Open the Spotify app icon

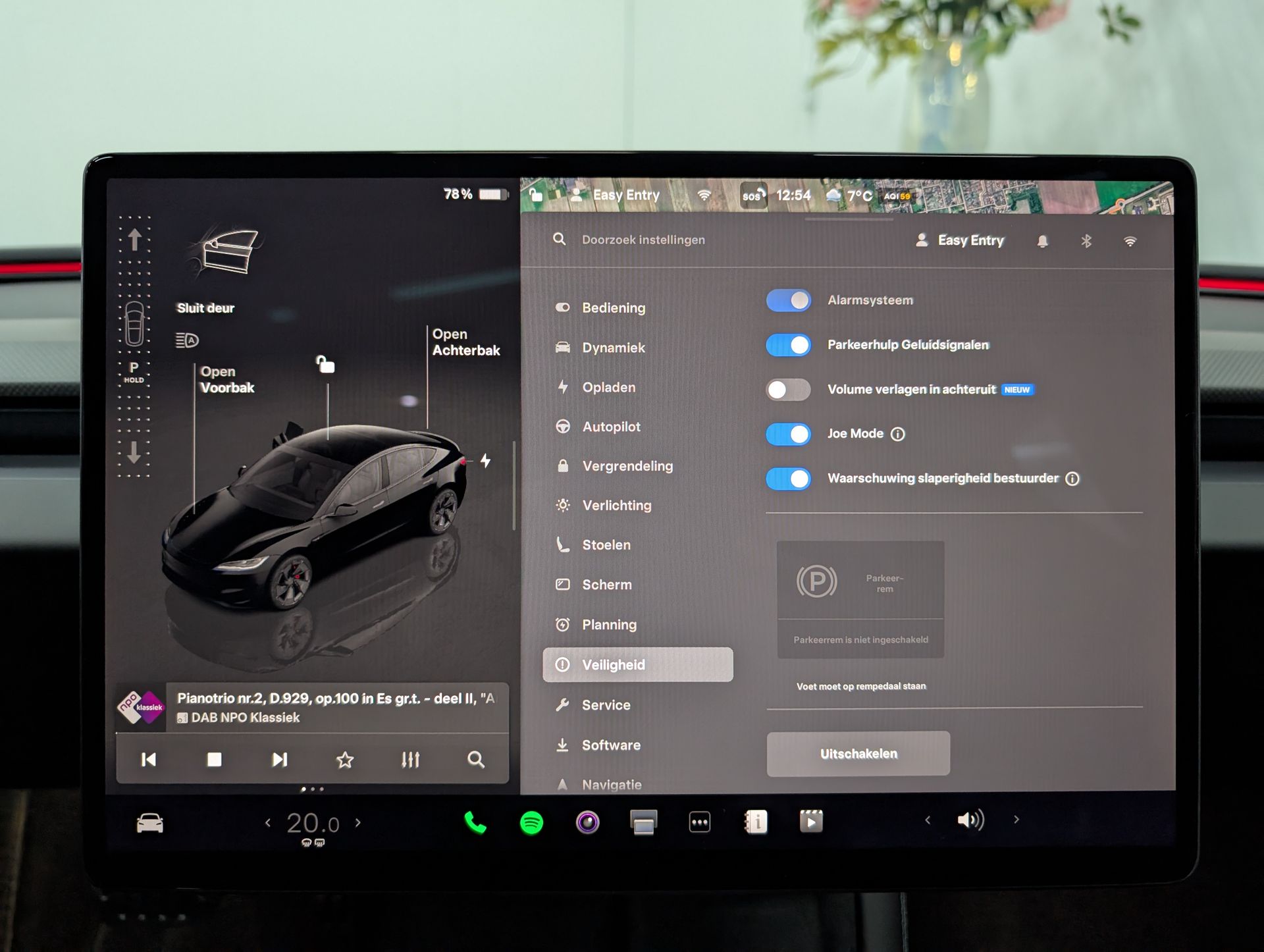[x=531, y=822]
